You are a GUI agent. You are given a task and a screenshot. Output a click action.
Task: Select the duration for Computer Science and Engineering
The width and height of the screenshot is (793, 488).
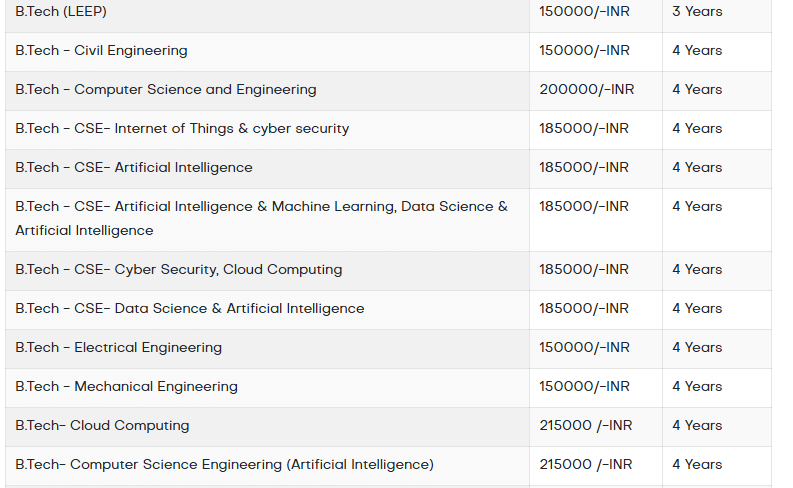697,90
